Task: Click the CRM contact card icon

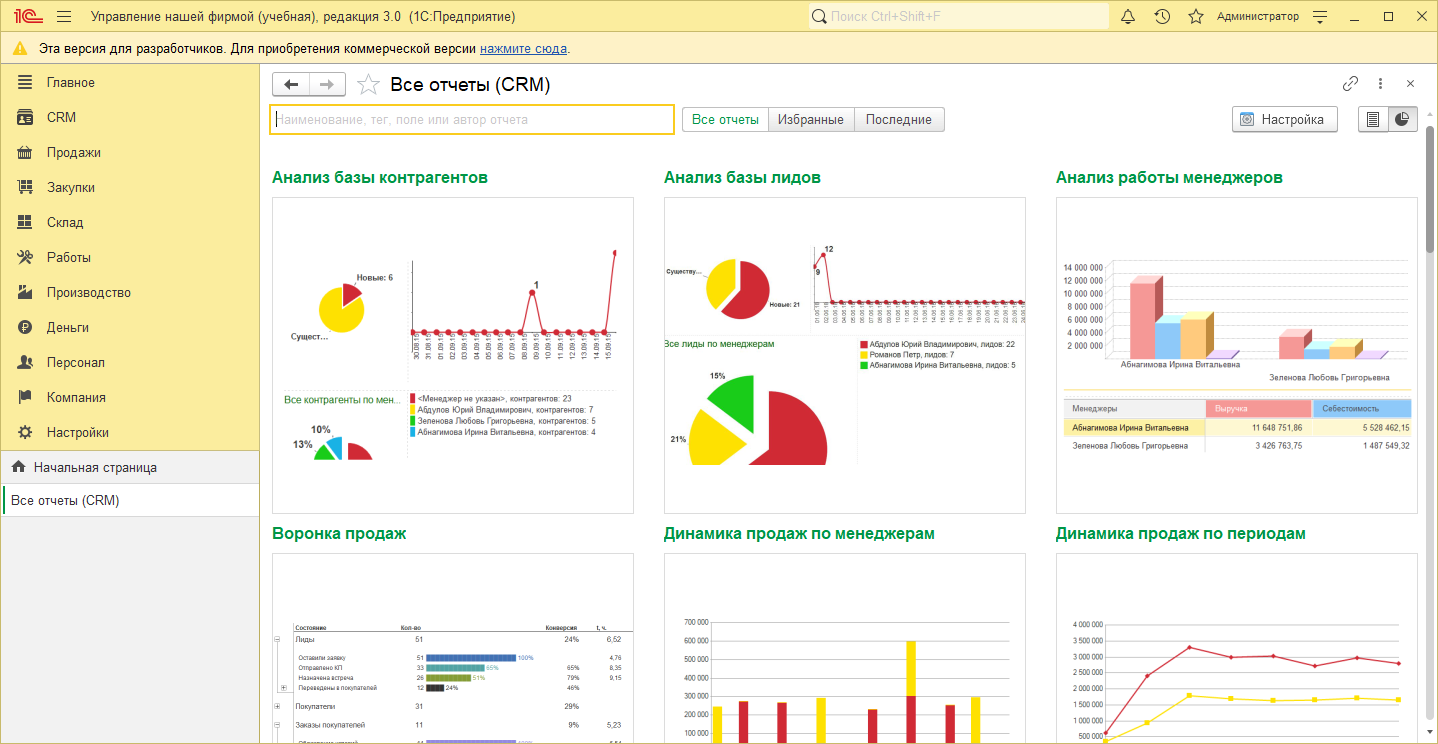Action: [26, 117]
